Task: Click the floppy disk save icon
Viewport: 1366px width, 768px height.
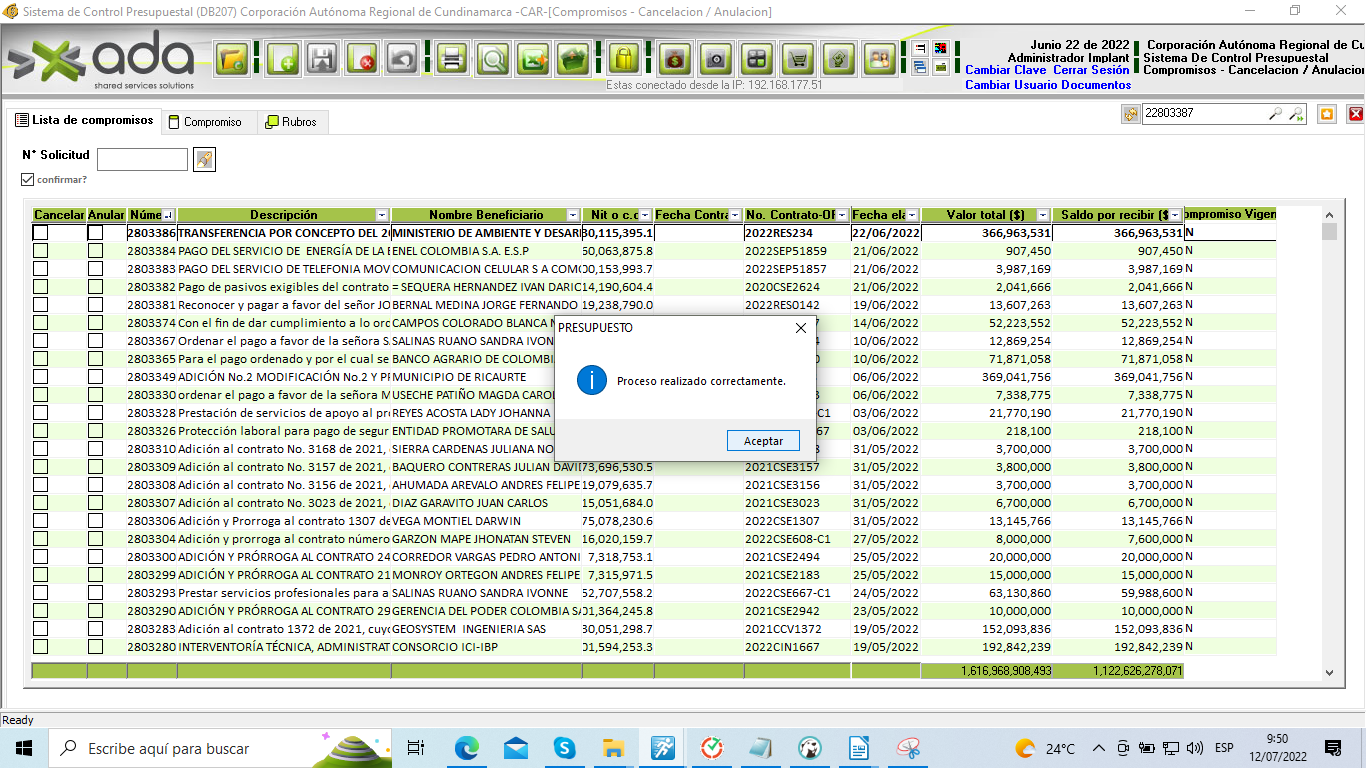Action: pos(322,59)
